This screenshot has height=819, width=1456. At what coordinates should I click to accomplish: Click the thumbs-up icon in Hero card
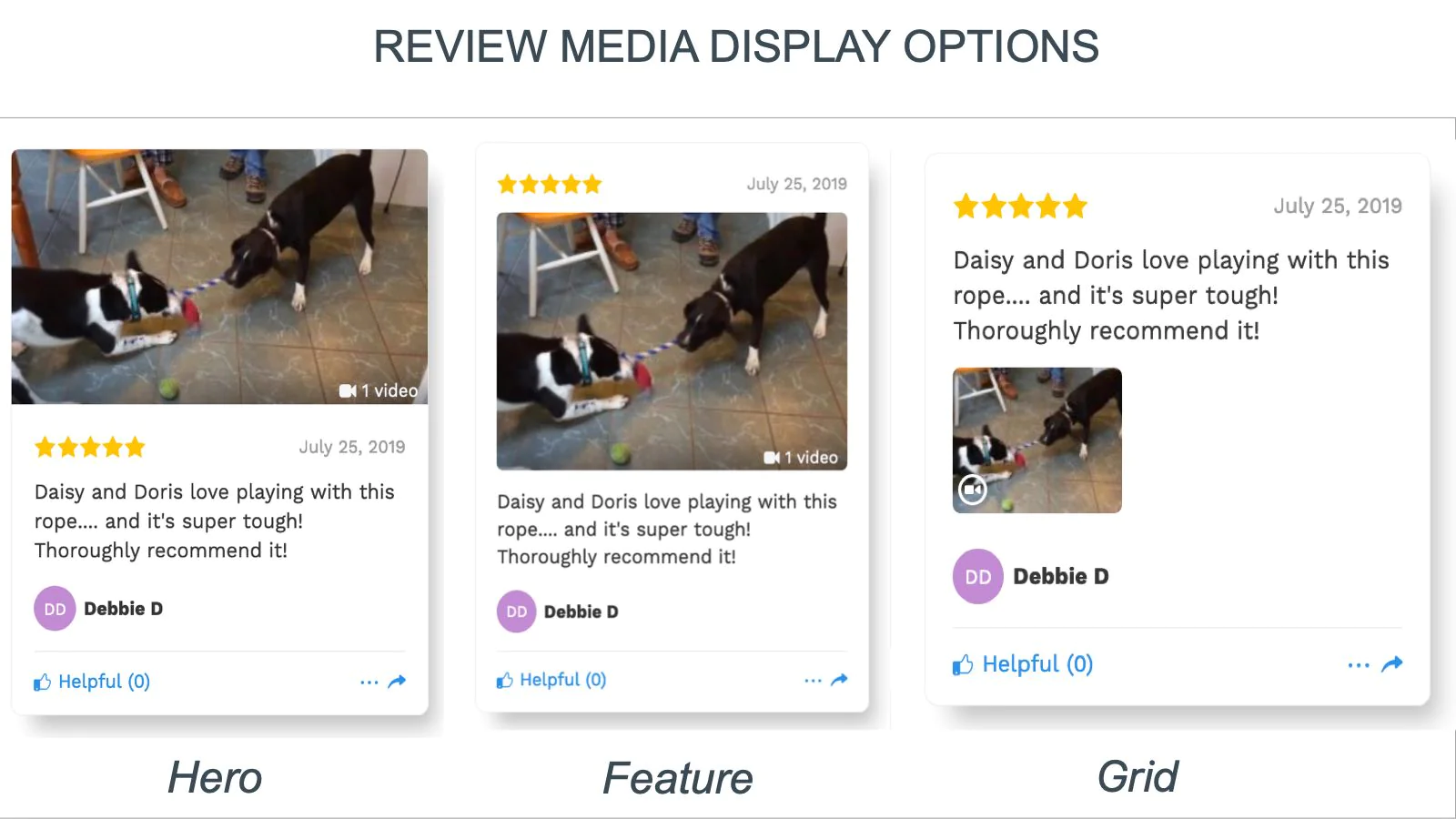pos(43,682)
